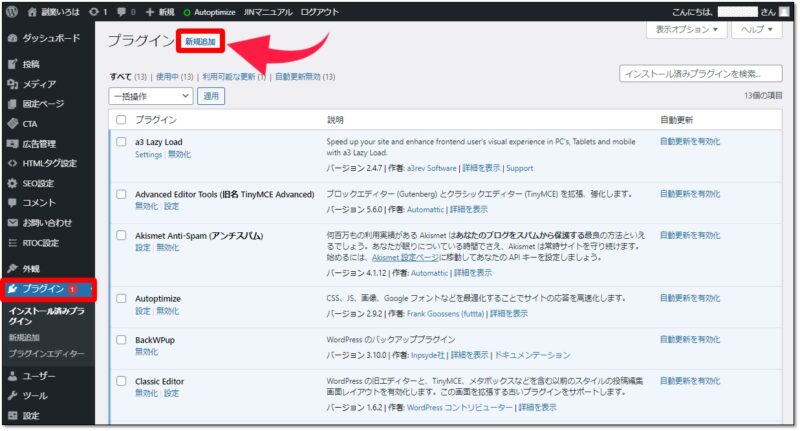The width and height of the screenshot is (800, 431).
Task: Expand the 表示オプション screen options
Action: coord(686,30)
